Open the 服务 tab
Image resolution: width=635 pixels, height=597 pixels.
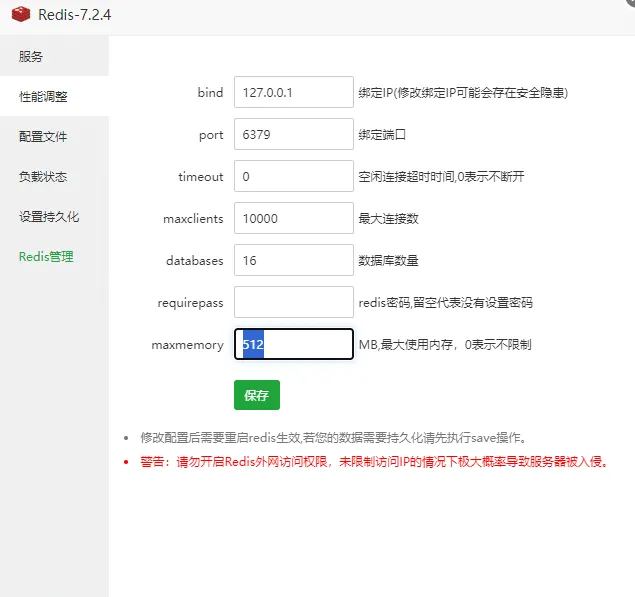[31, 57]
